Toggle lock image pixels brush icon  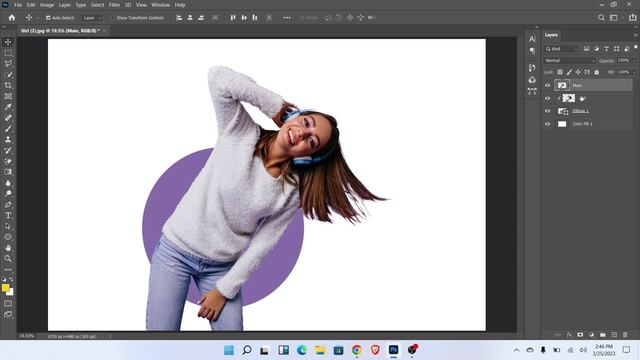(x=569, y=72)
